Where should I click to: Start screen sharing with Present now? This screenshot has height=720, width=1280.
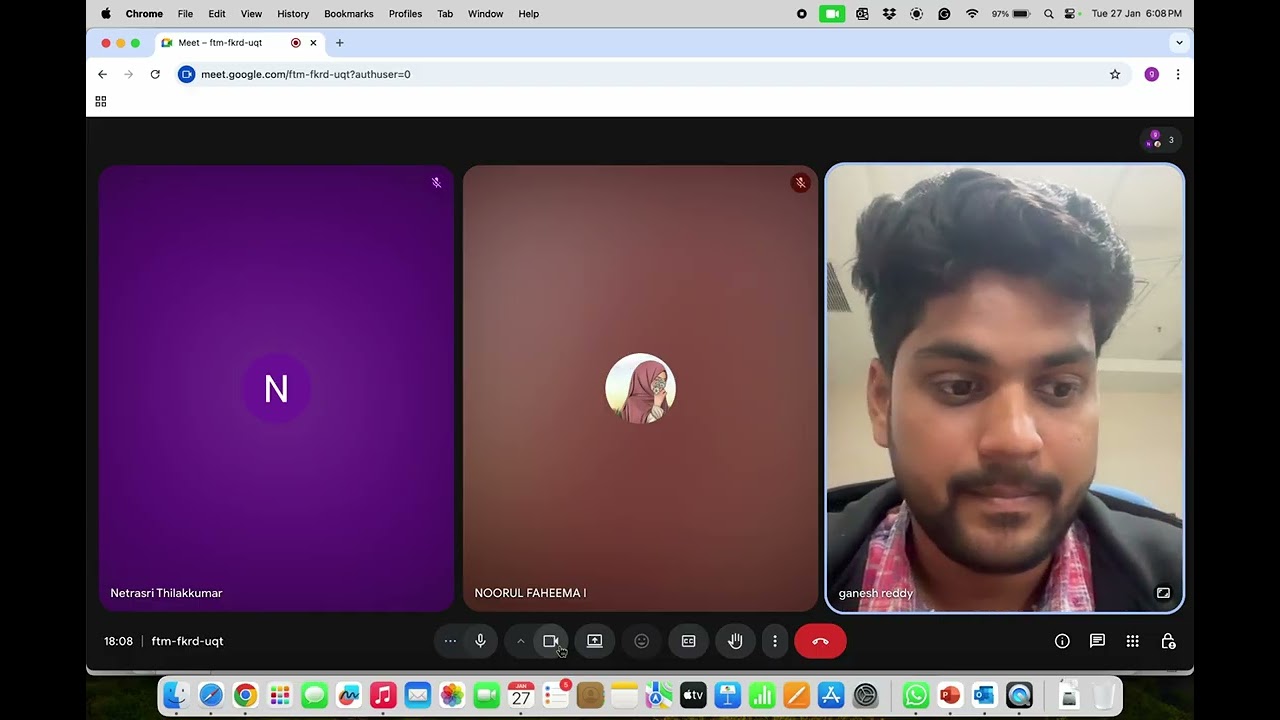pos(594,641)
